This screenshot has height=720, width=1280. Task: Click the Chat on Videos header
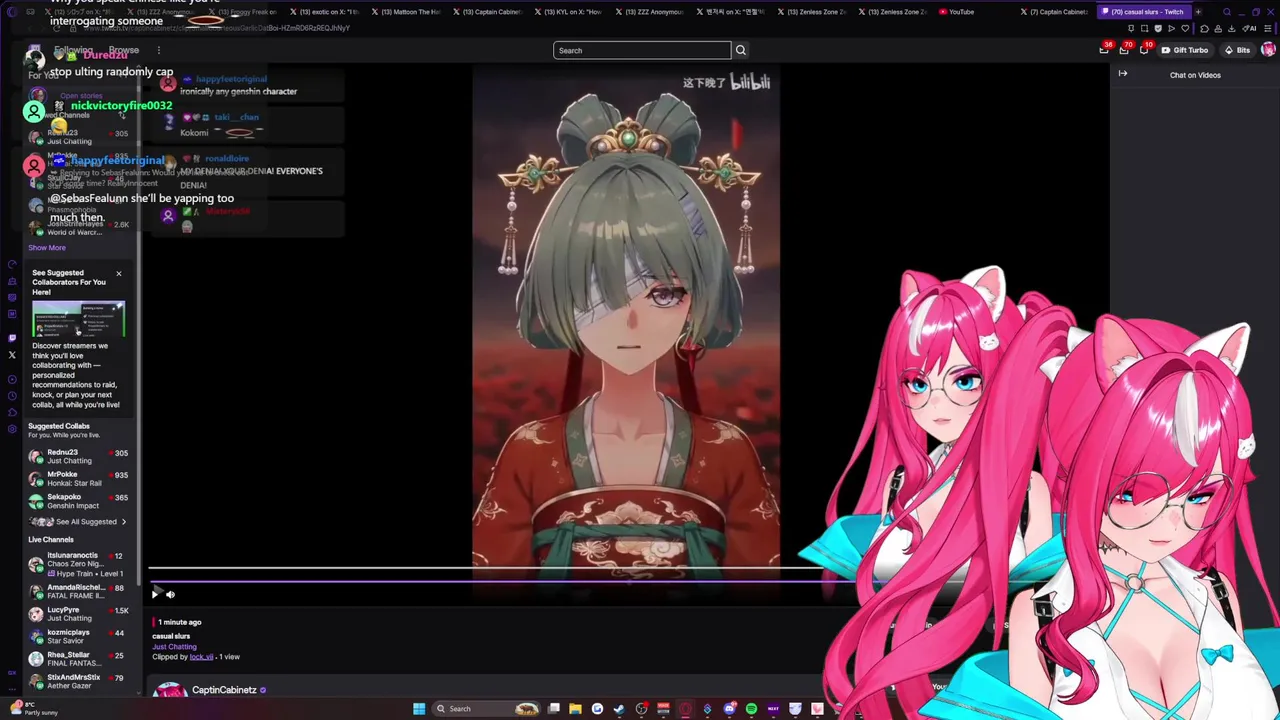(1195, 75)
